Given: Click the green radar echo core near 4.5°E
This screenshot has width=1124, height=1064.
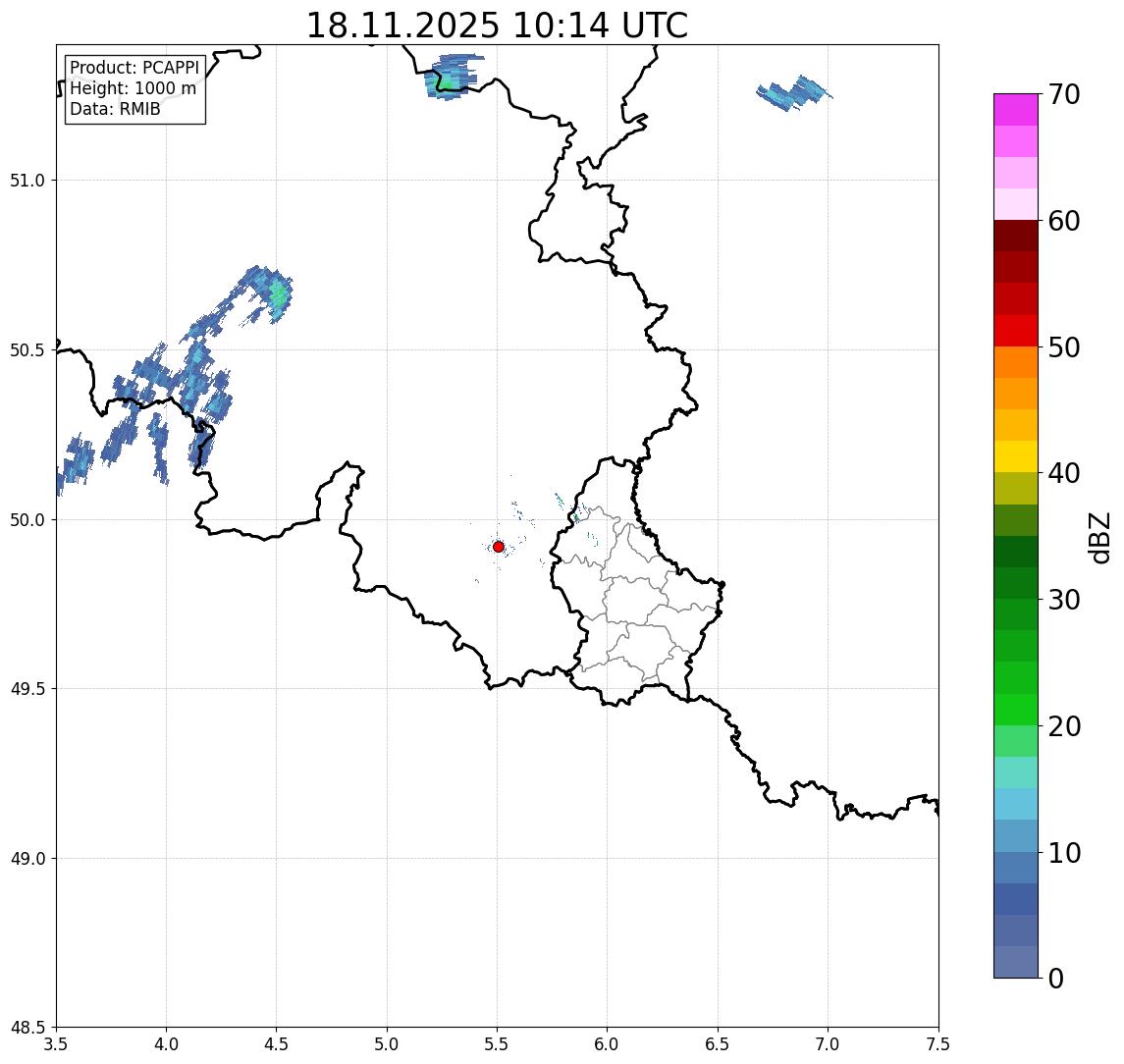Looking at the screenshot, I should pos(279,295).
